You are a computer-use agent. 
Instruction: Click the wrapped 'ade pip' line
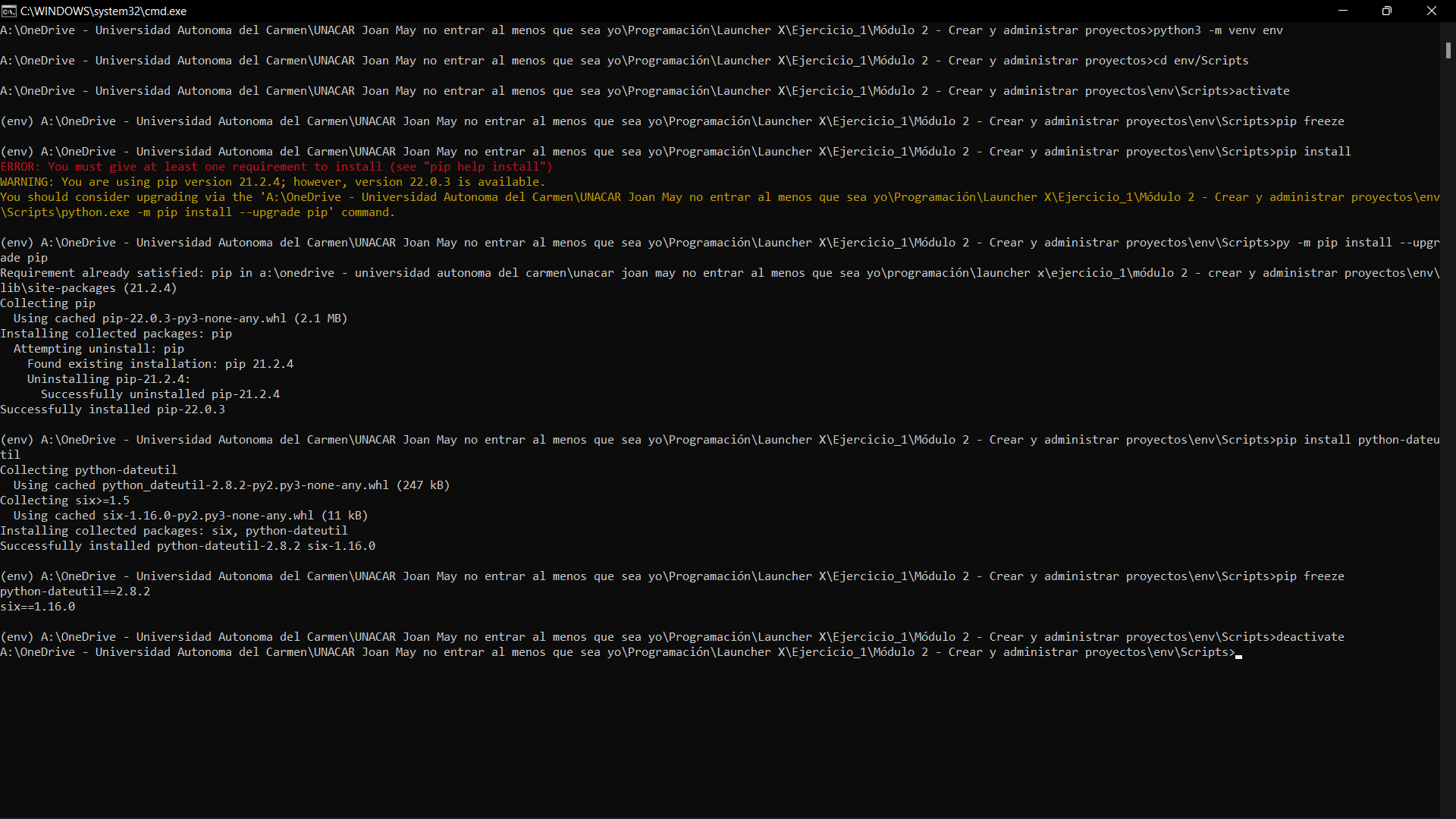coord(24,258)
